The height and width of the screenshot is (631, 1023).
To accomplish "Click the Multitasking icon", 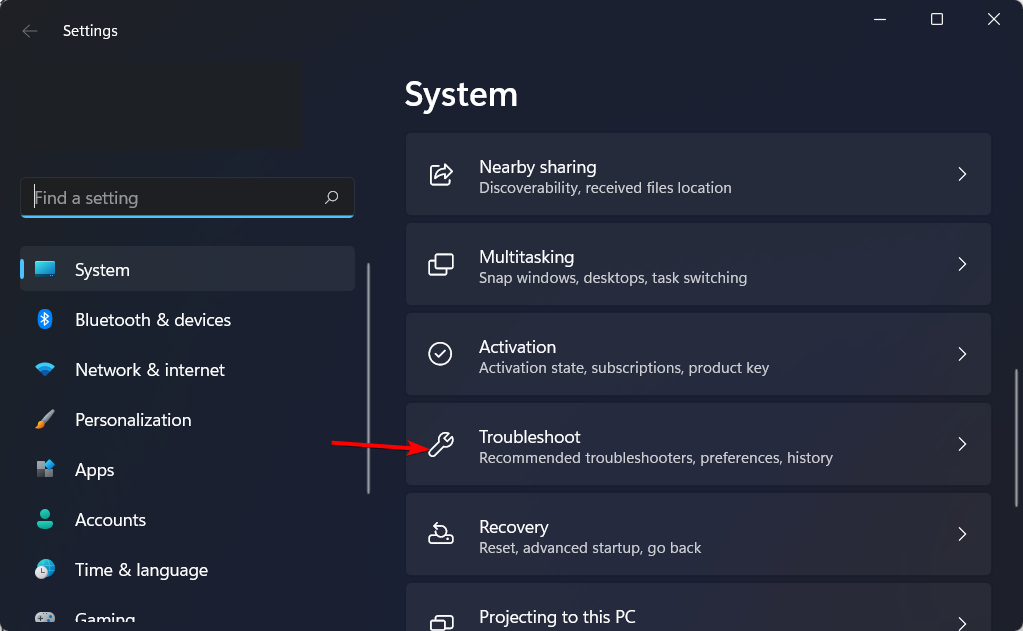I will pyautogui.click(x=440, y=264).
